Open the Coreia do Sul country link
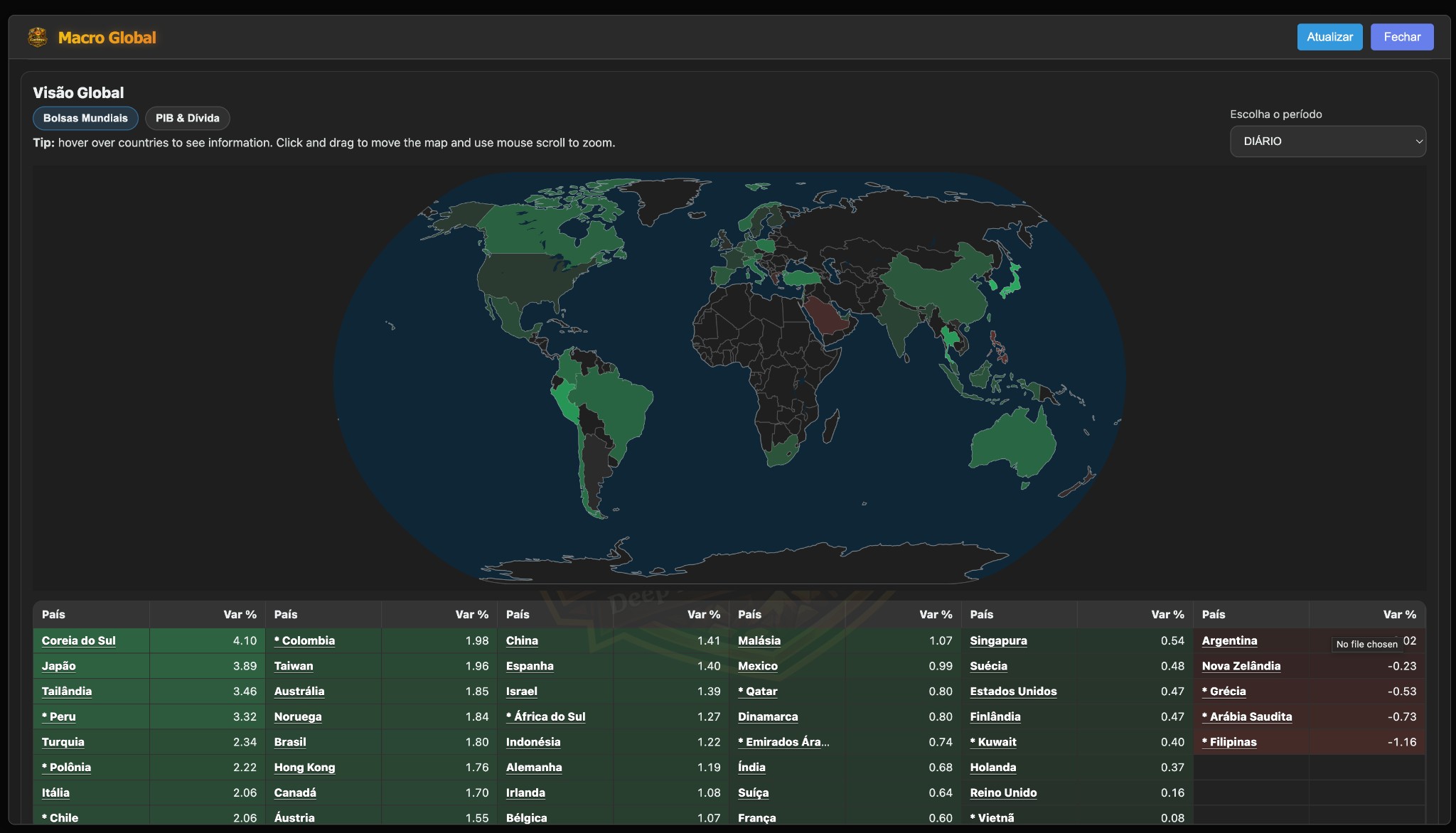Viewport: 1456px width, 833px height. click(x=78, y=640)
